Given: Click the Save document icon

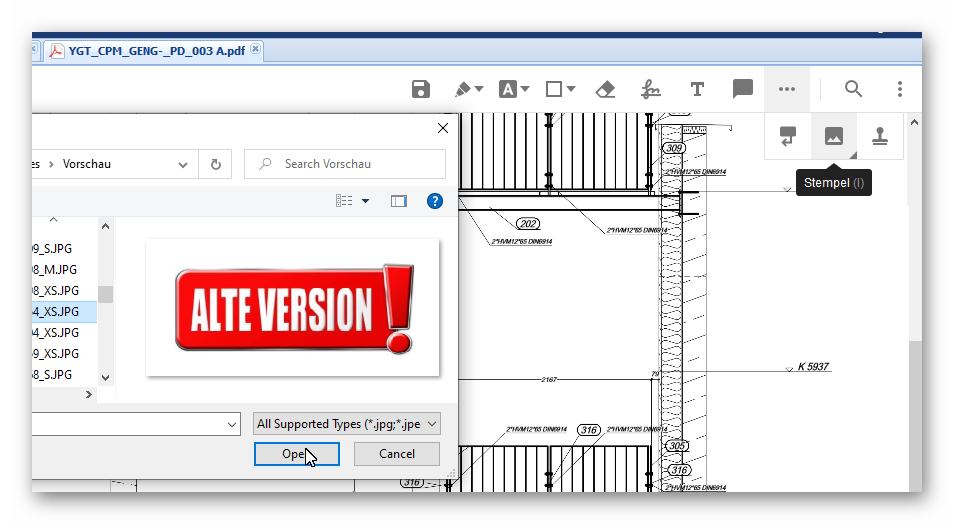Looking at the screenshot, I should coord(421,89).
